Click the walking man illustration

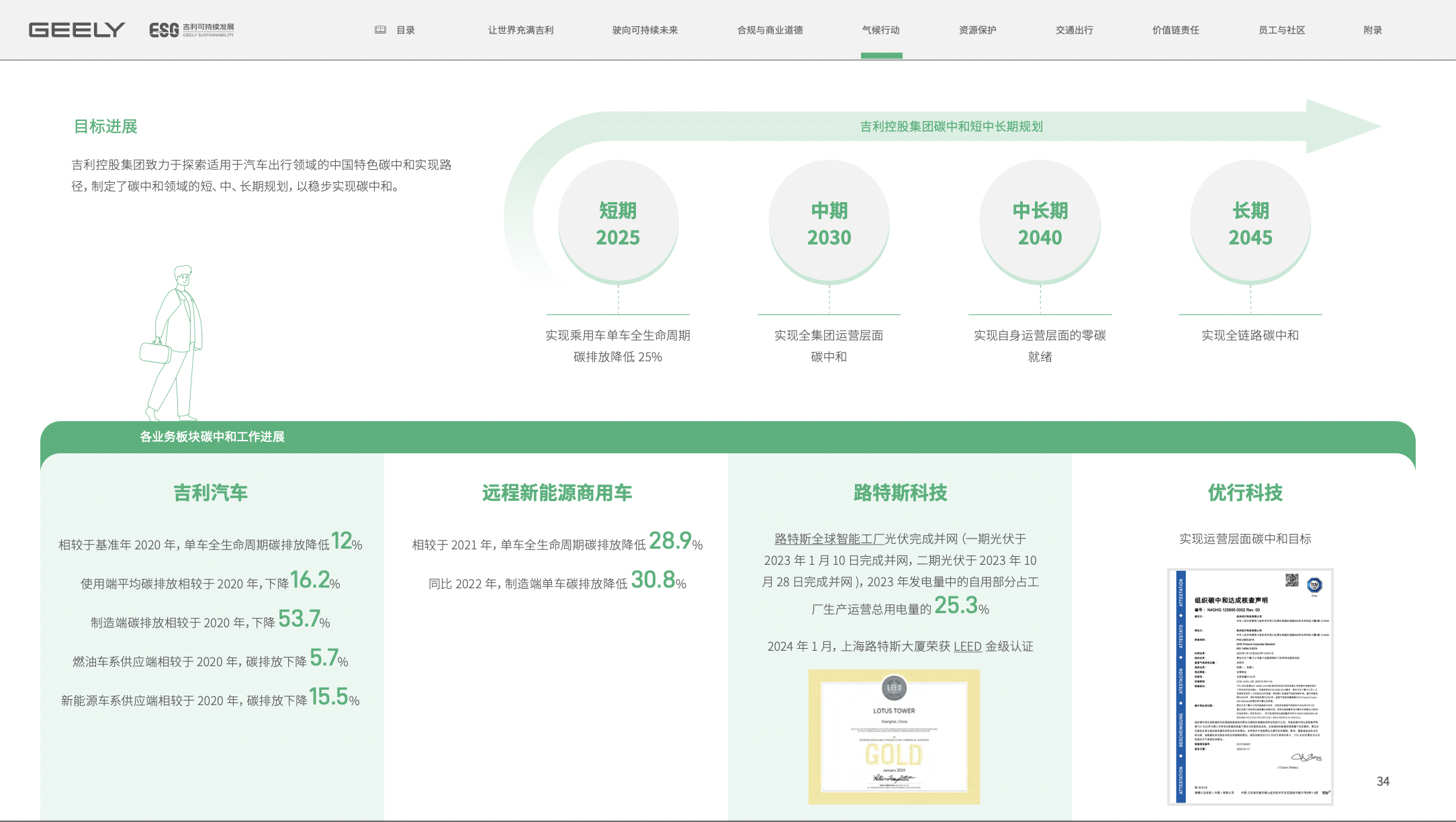[x=172, y=343]
